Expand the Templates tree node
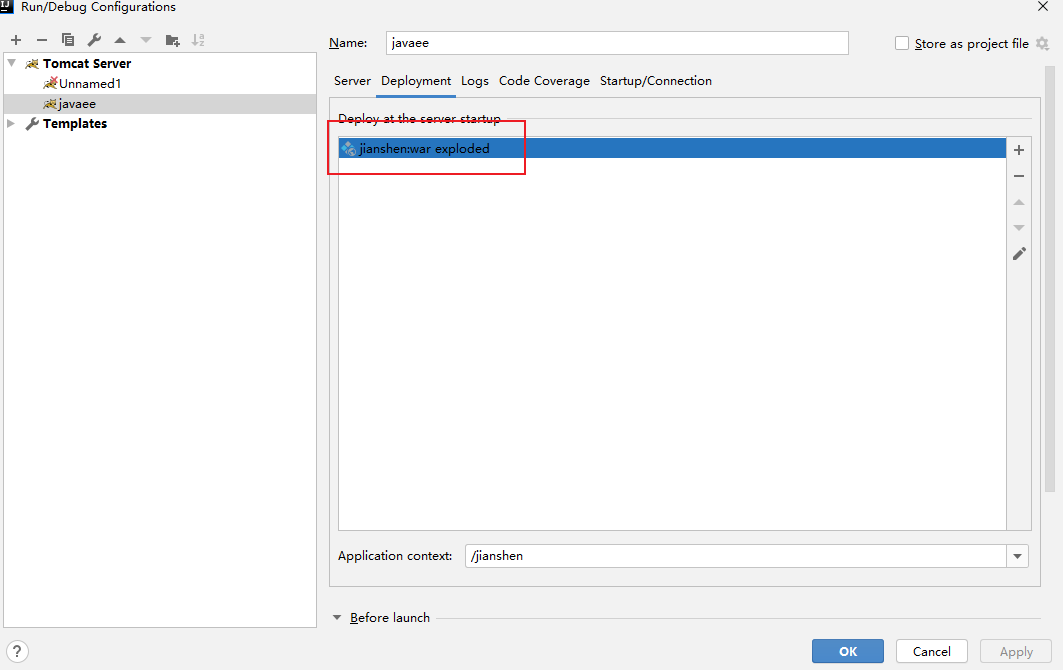 pyautogui.click(x=11, y=123)
